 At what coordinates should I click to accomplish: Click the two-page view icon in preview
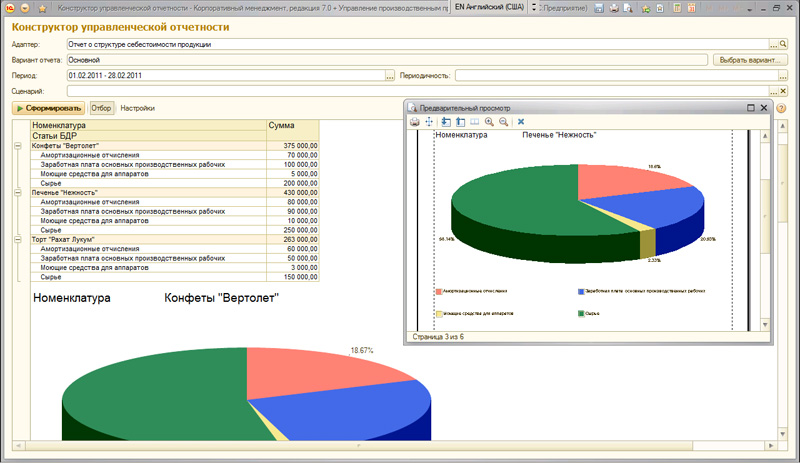tap(474, 121)
